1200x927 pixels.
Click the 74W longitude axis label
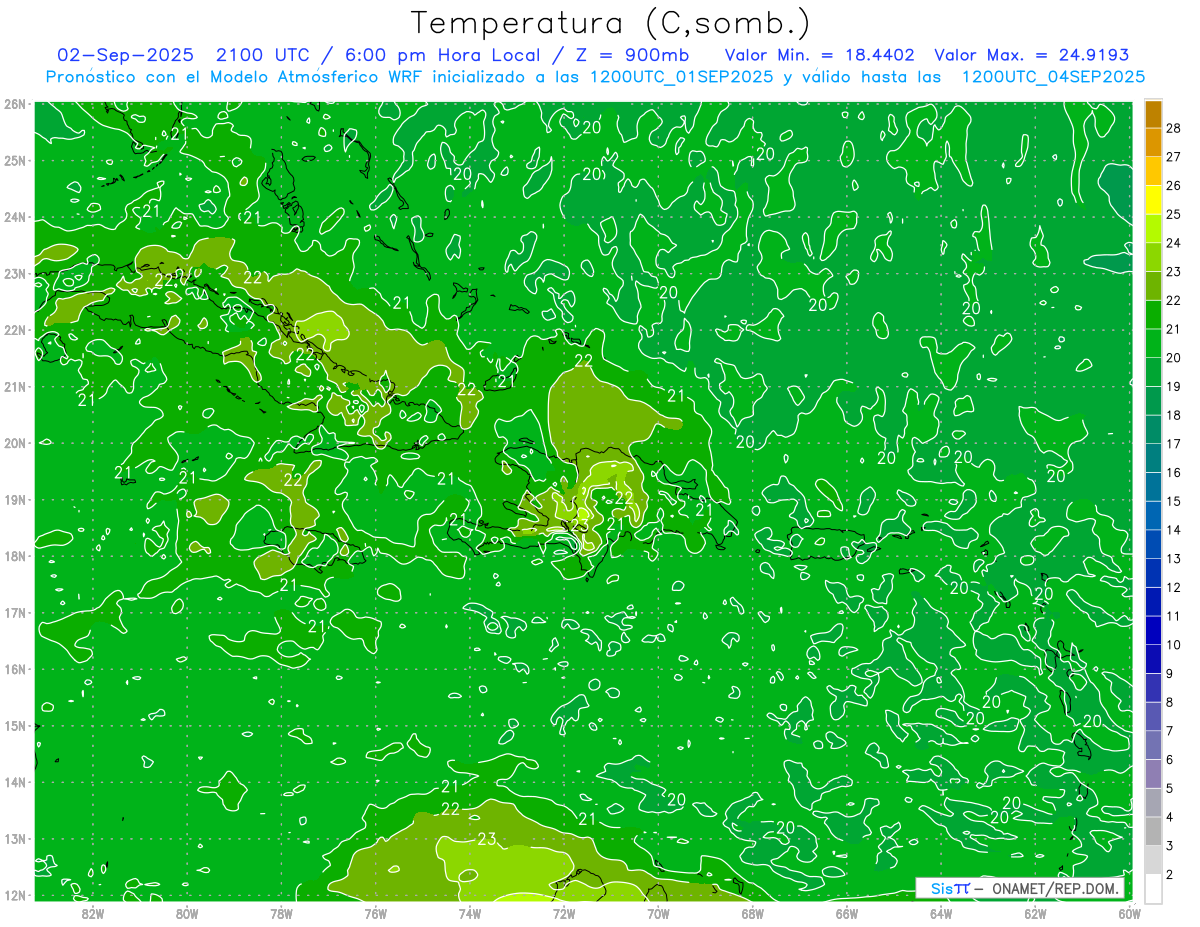470,913
